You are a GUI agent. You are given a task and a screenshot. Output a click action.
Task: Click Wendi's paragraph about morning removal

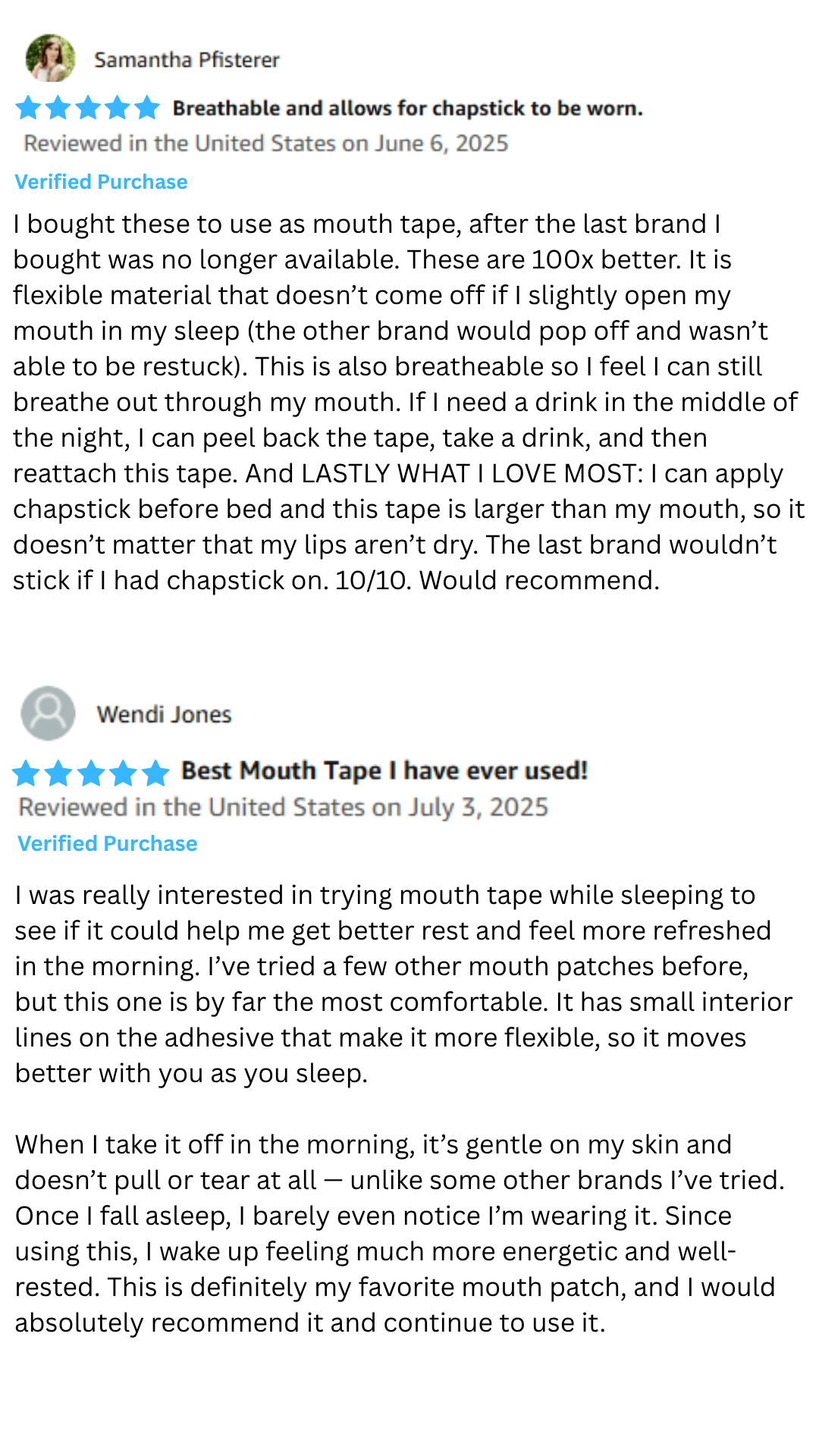[x=400, y=1233]
